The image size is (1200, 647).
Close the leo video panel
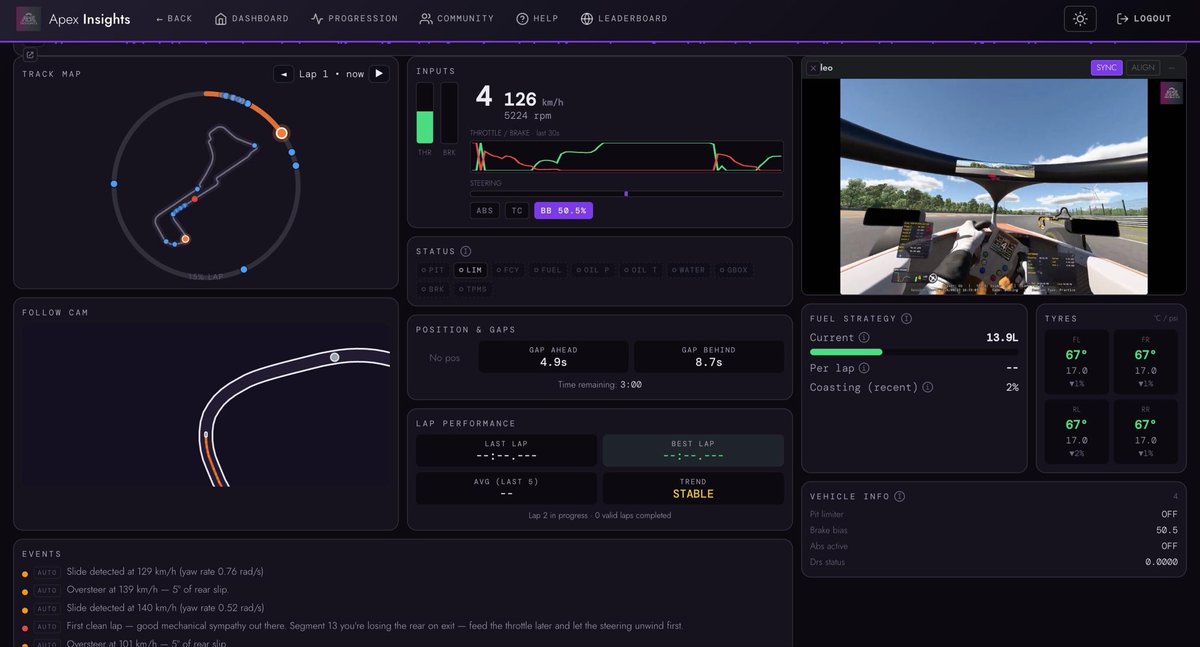pyautogui.click(x=813, y=68)
